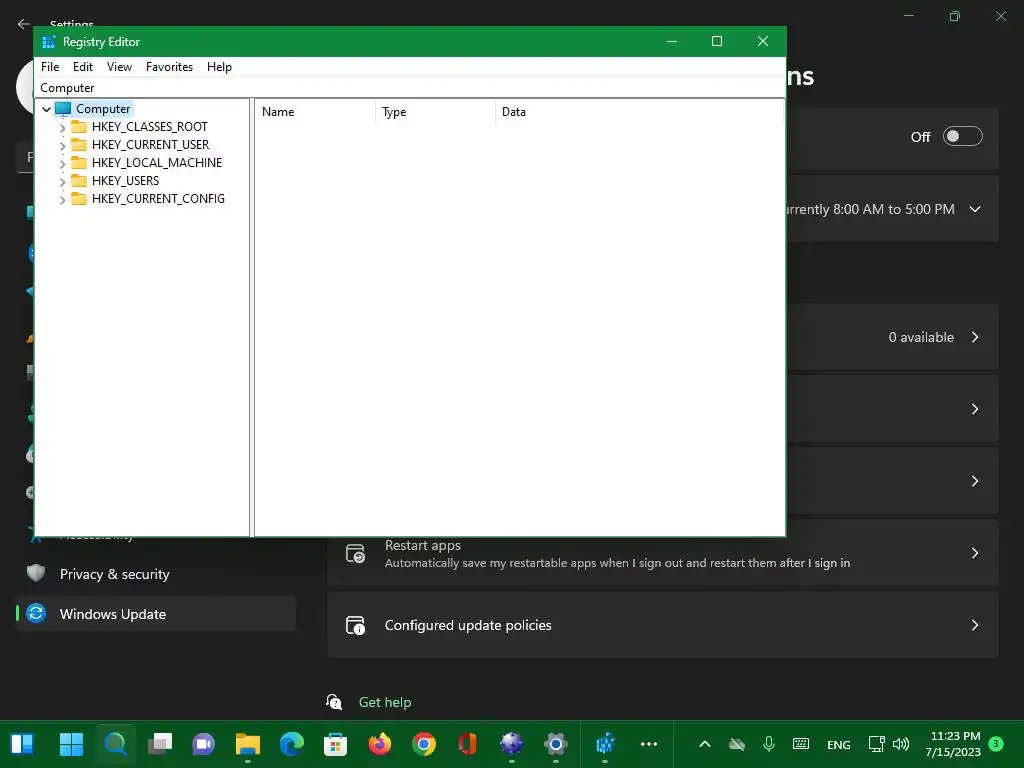Launch the Teams Chat taskbar icon
Image resolution: width=1024 pixels, height=768 pixels.
(x=204, y=744)
